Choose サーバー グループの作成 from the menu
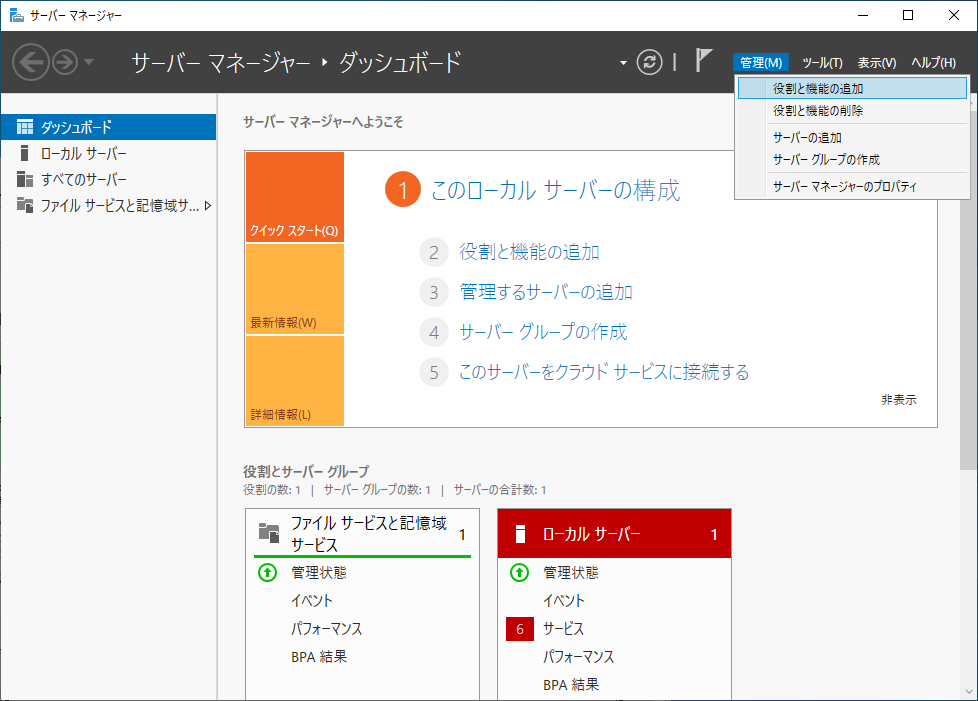 click(852, 160)
